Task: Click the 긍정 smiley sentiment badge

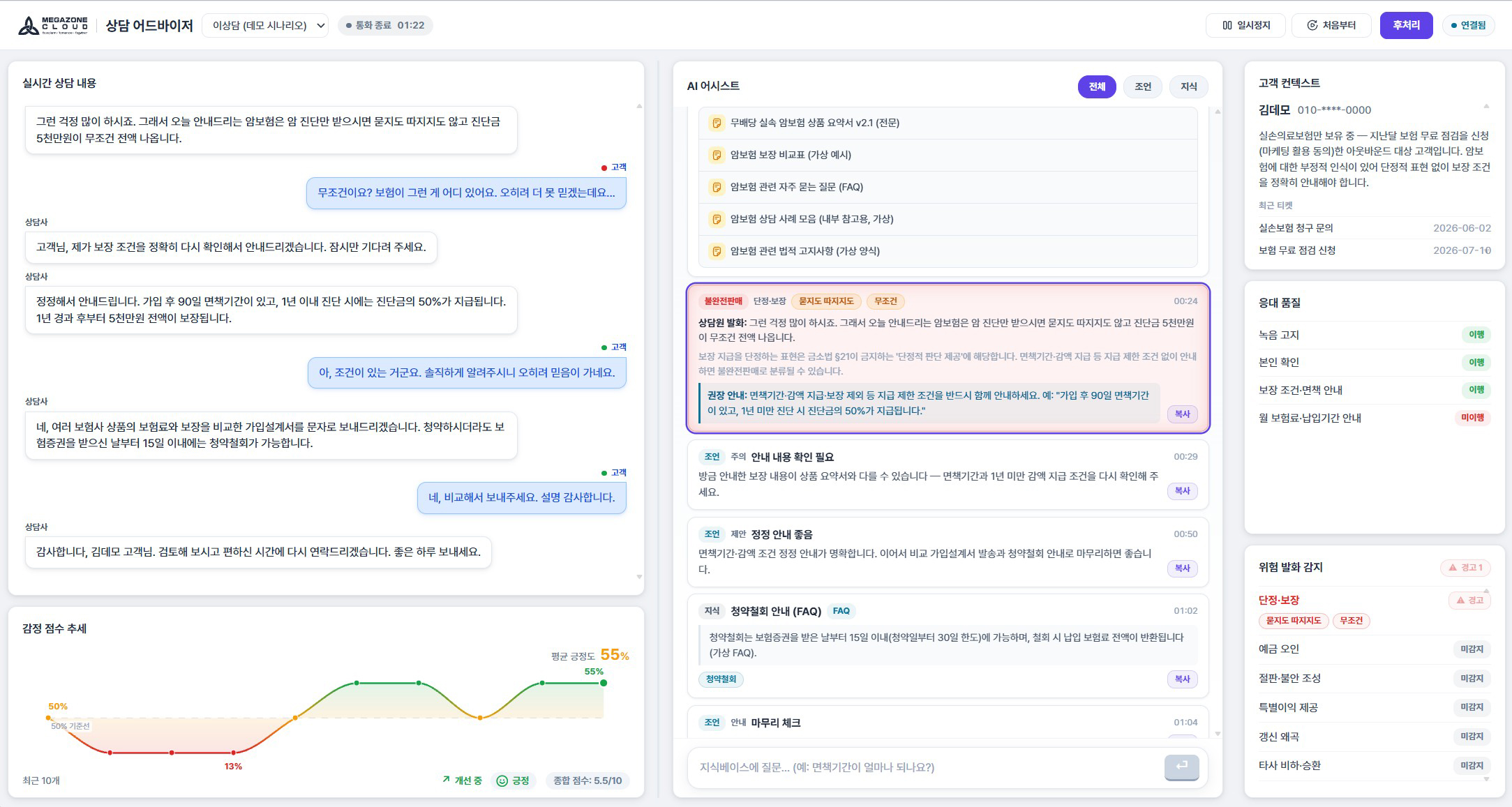Action: (513, 780)
